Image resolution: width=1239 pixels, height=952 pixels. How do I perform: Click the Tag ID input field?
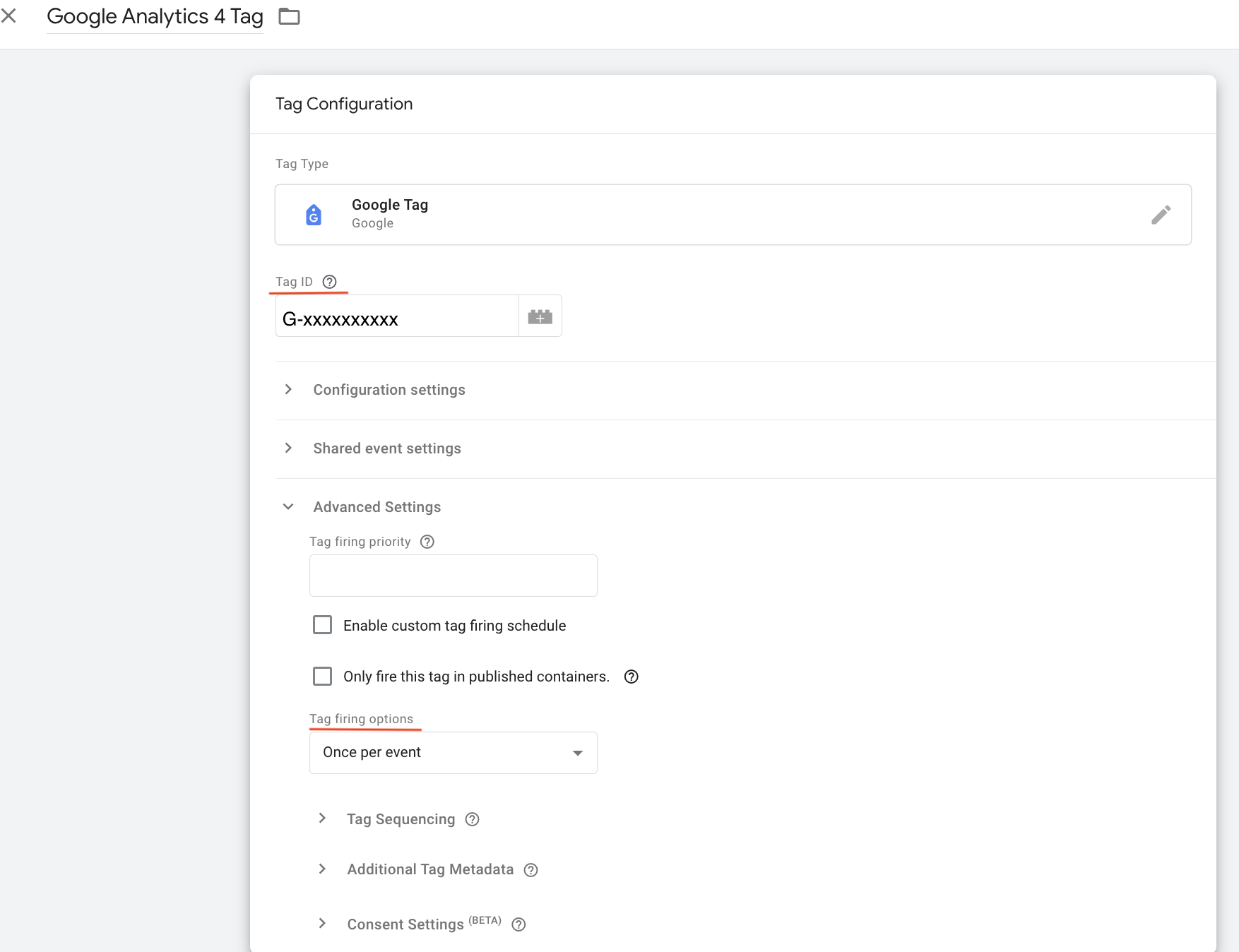coord(397,316)
